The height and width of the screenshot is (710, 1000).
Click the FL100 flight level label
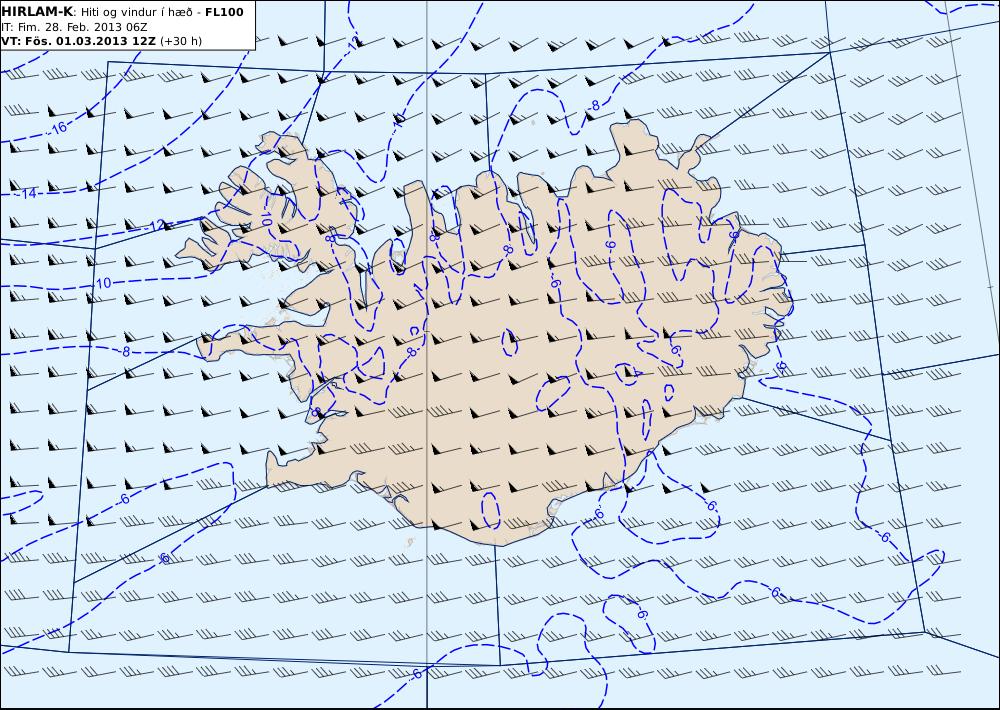224,12
